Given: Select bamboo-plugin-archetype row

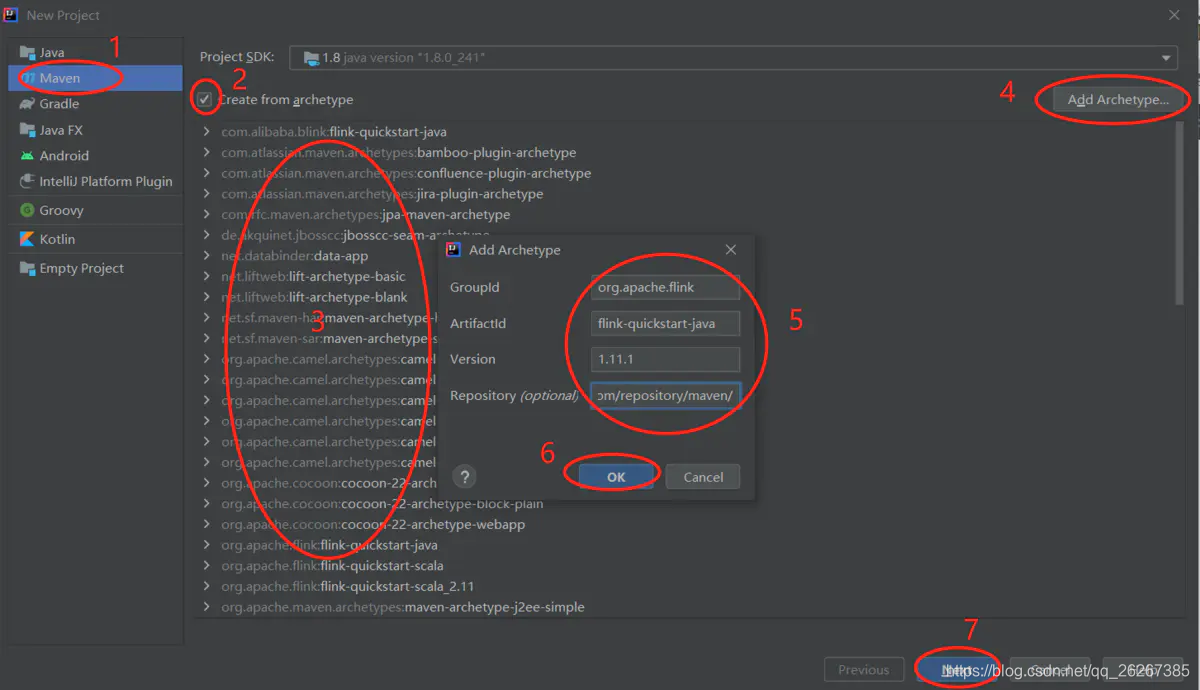Looking at the screenshot, I should point(398,153).
